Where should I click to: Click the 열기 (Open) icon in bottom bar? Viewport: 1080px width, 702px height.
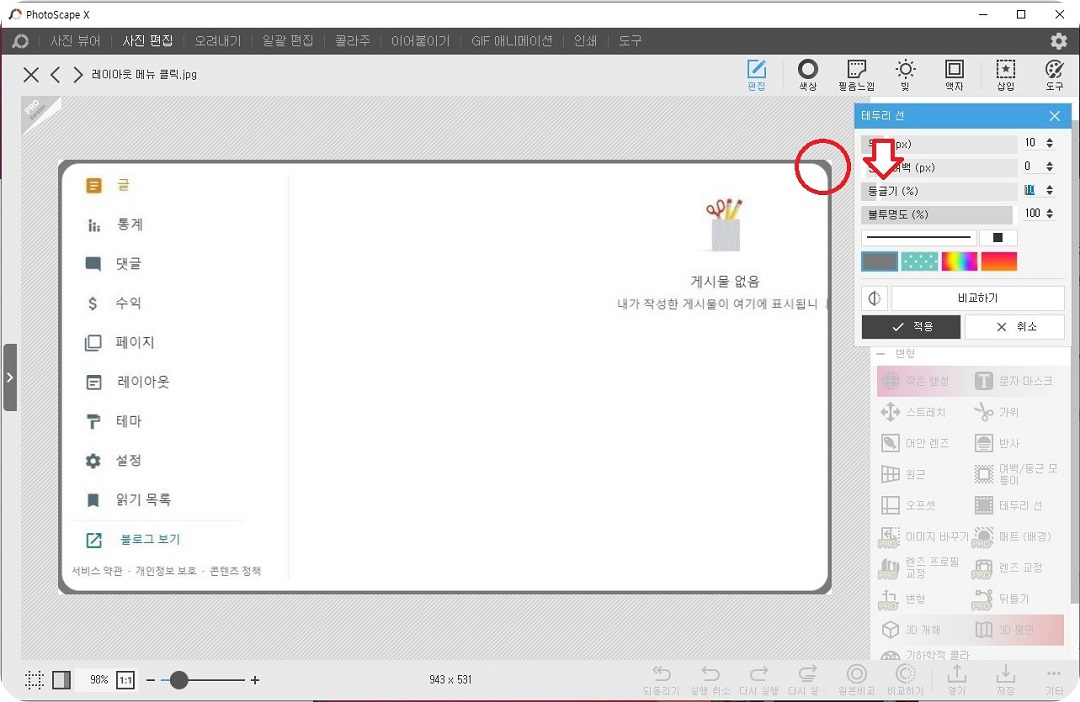click(x=957, y=680)
